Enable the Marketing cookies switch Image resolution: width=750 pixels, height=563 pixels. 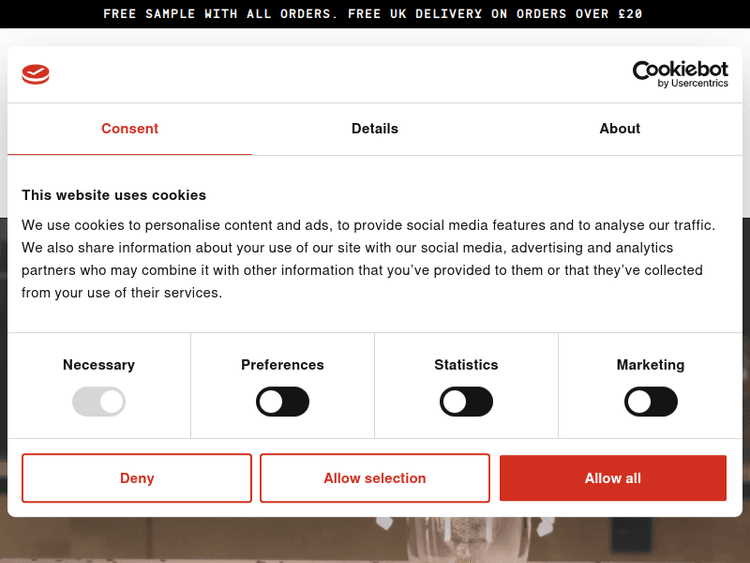click(x=651, y=402)
